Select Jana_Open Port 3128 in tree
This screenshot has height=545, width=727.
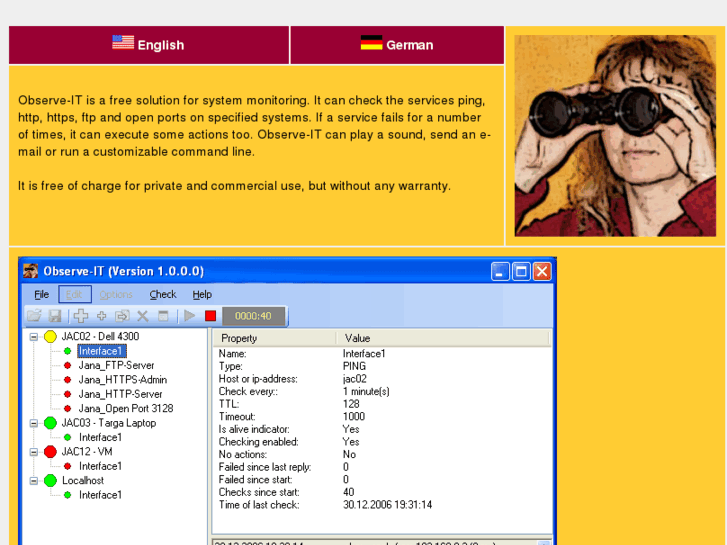(126, 409)
